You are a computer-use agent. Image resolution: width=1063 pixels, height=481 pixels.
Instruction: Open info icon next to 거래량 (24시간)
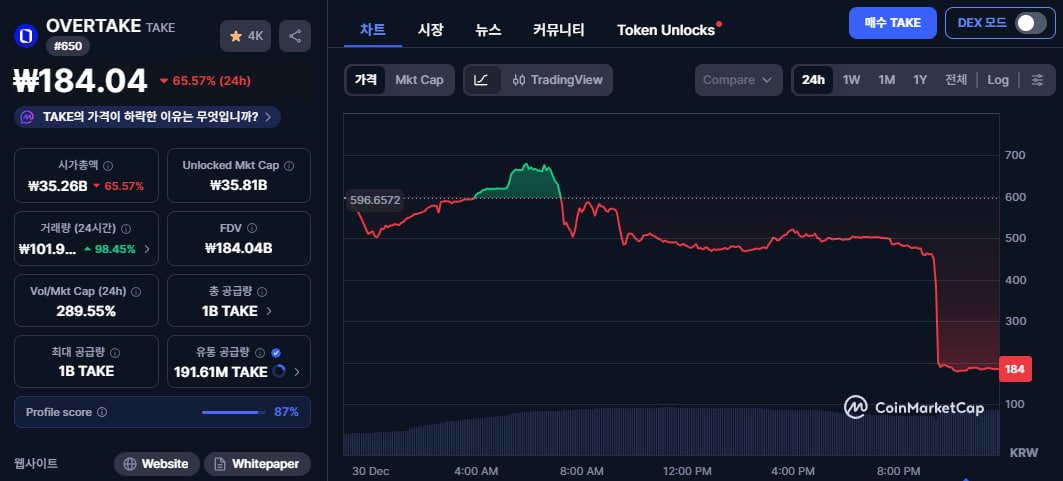[126, 229]
